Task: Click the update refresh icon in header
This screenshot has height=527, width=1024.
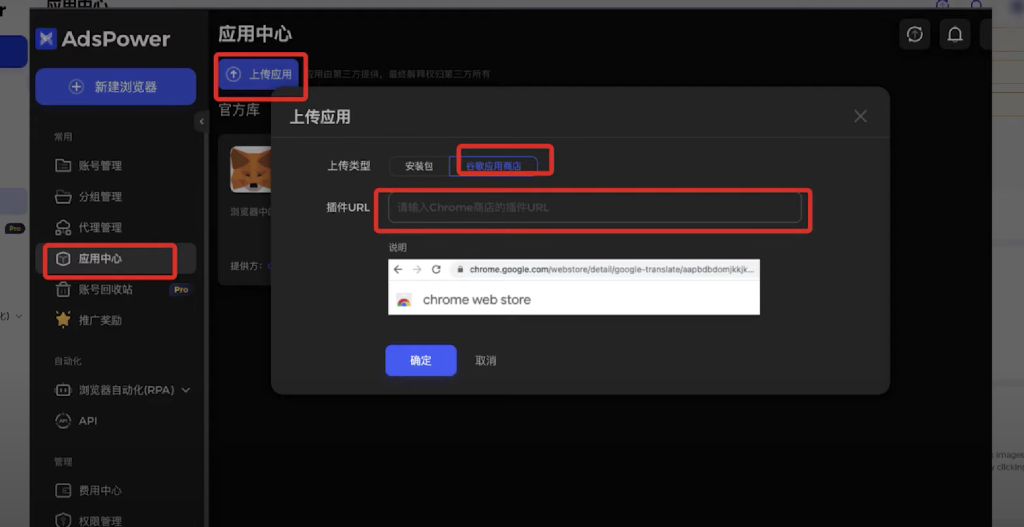Action: click(915, 35)
